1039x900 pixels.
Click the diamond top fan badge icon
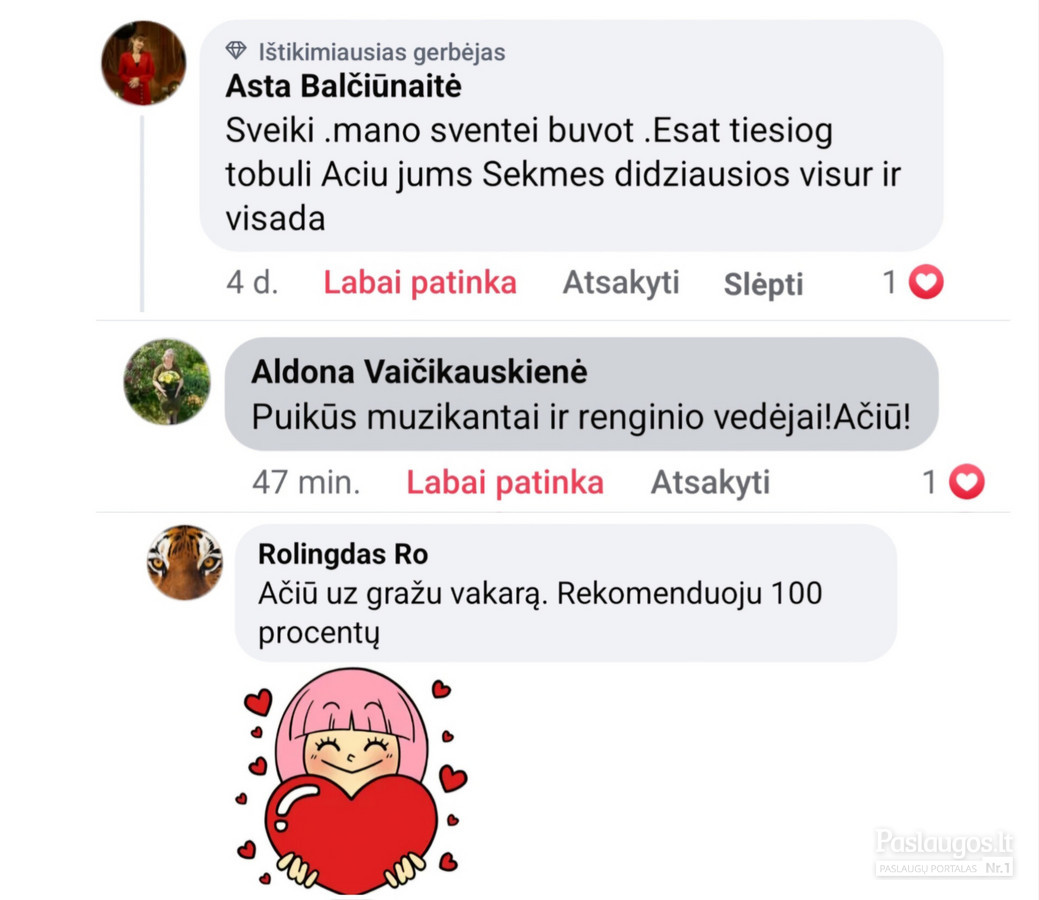click(235, 50)
